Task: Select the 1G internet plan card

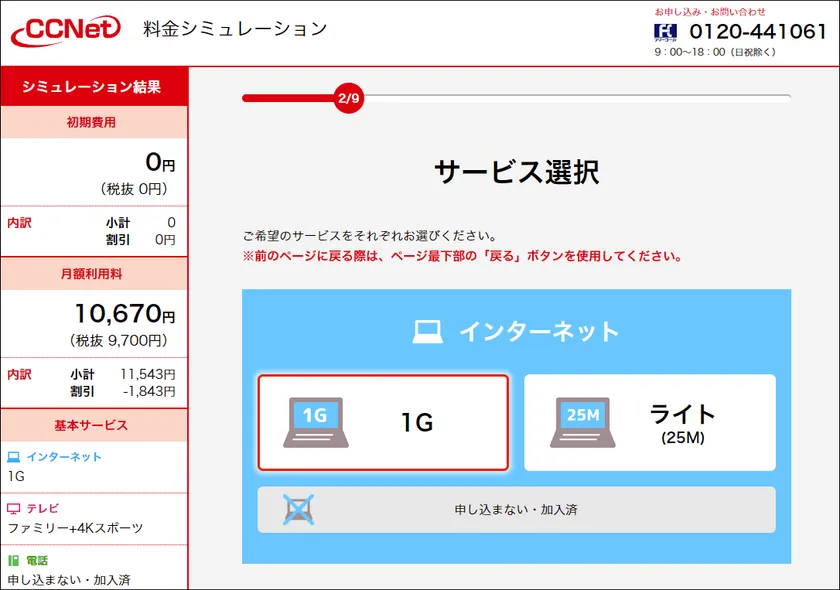Action: [x=383, y=422]
